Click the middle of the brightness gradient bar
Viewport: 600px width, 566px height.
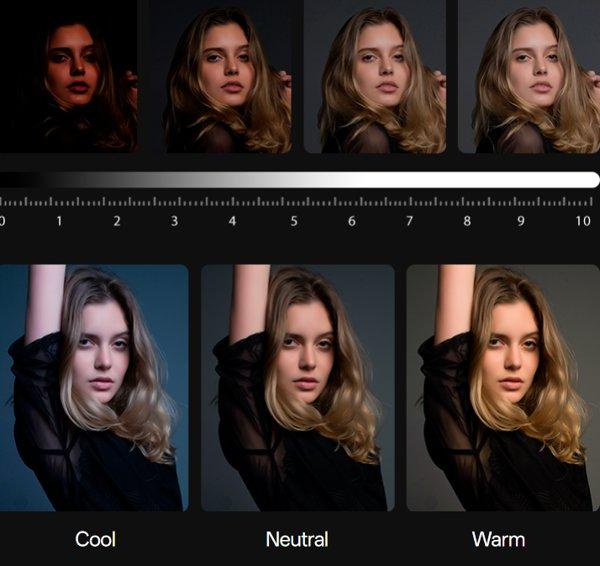pos(300,180)
